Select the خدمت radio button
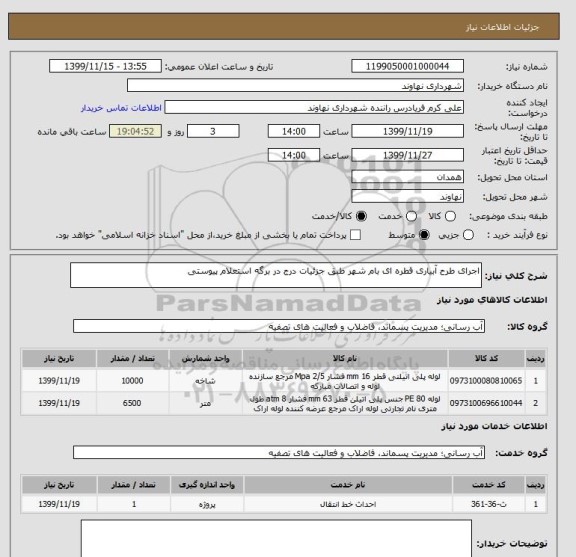This screenshot has width=576, height=557. click(x=411, y=216)
